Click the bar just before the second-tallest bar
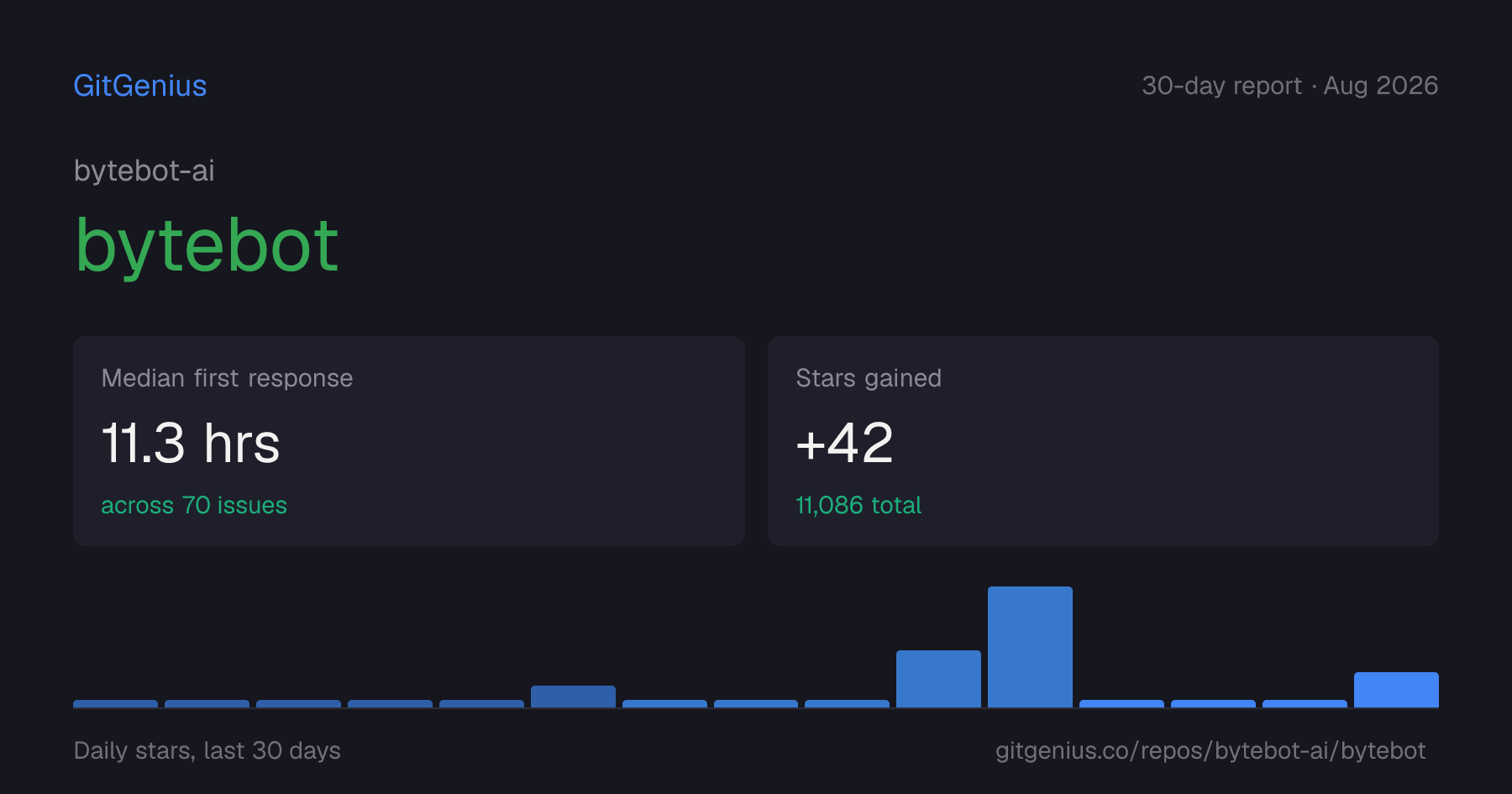This screenshot has height=794, width=1512. 847,704
